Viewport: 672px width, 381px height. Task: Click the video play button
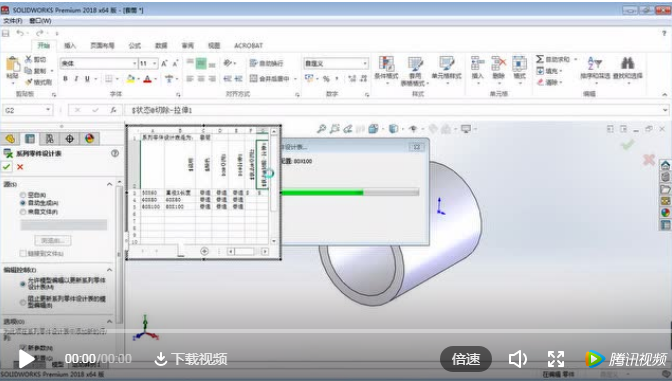(x=26, y=359)
